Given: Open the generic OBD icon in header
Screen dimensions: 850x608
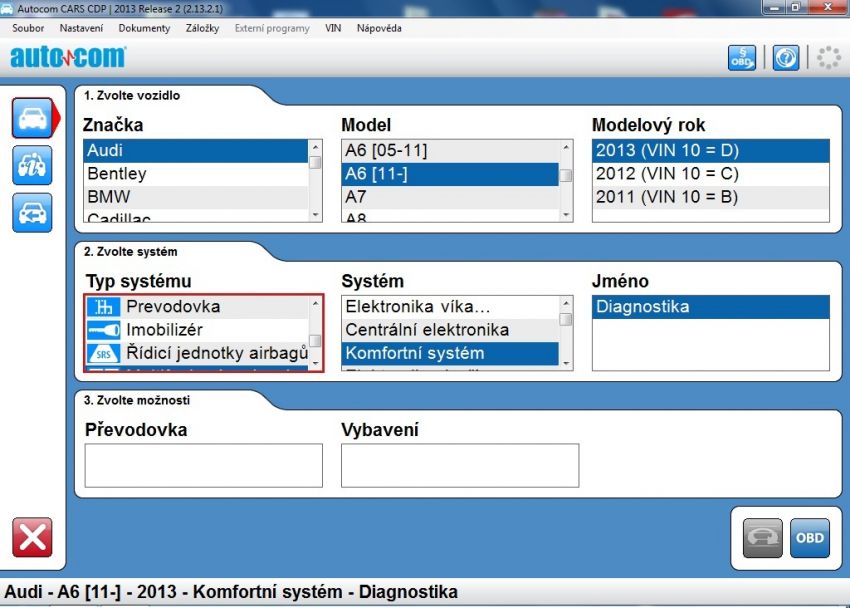Looking at the screenshot, I should (742, 57).
